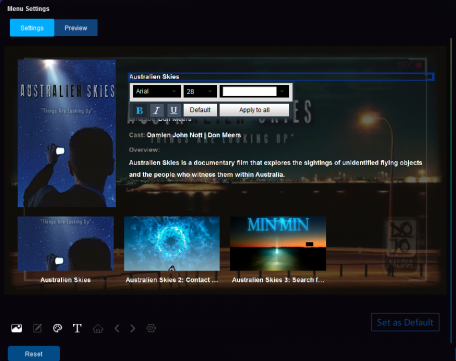This screenshot has width=456, height=361.
Task: Switch to the Preview tab
Action: [76, 28]
